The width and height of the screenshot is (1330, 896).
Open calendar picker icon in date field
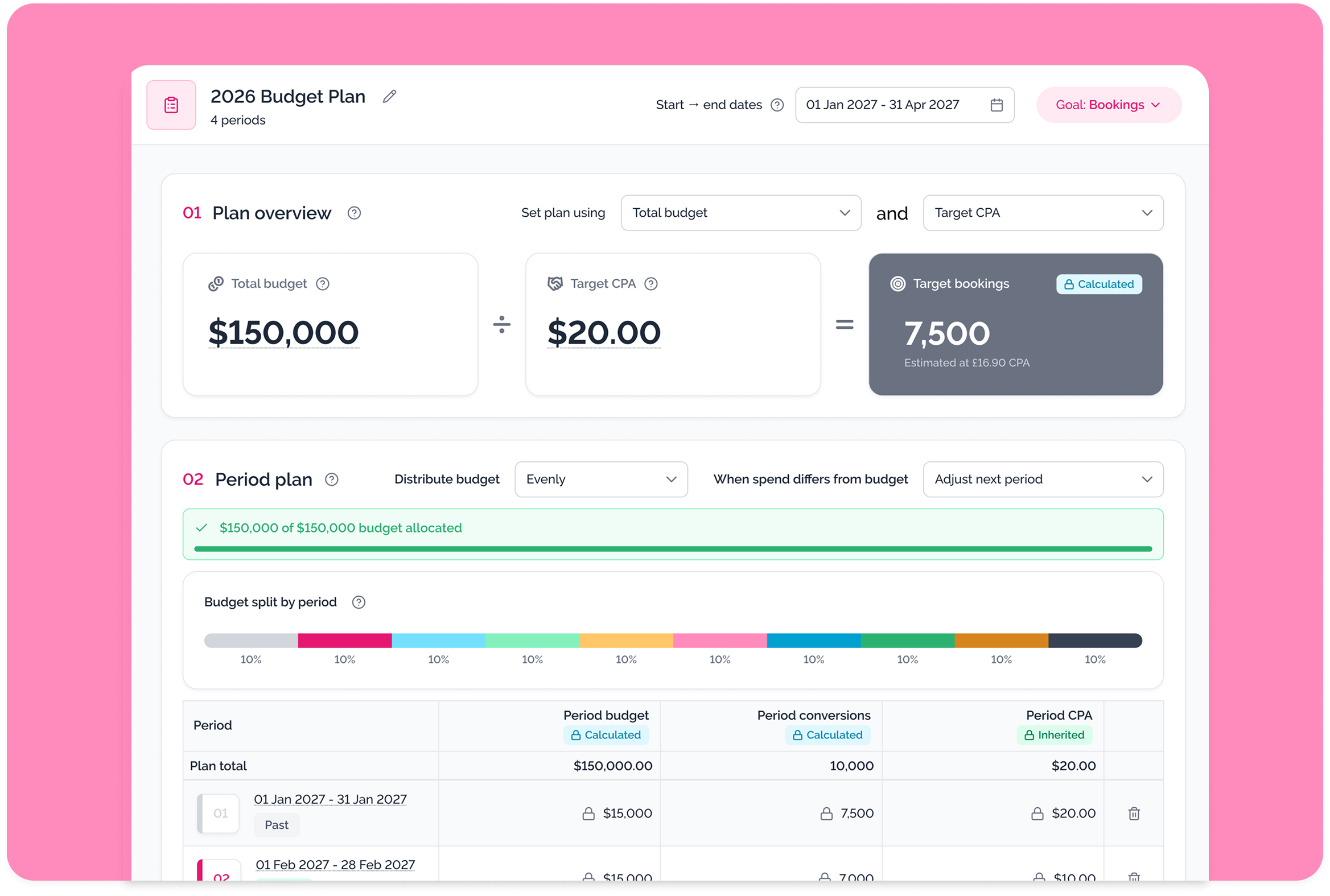point(996,105)
